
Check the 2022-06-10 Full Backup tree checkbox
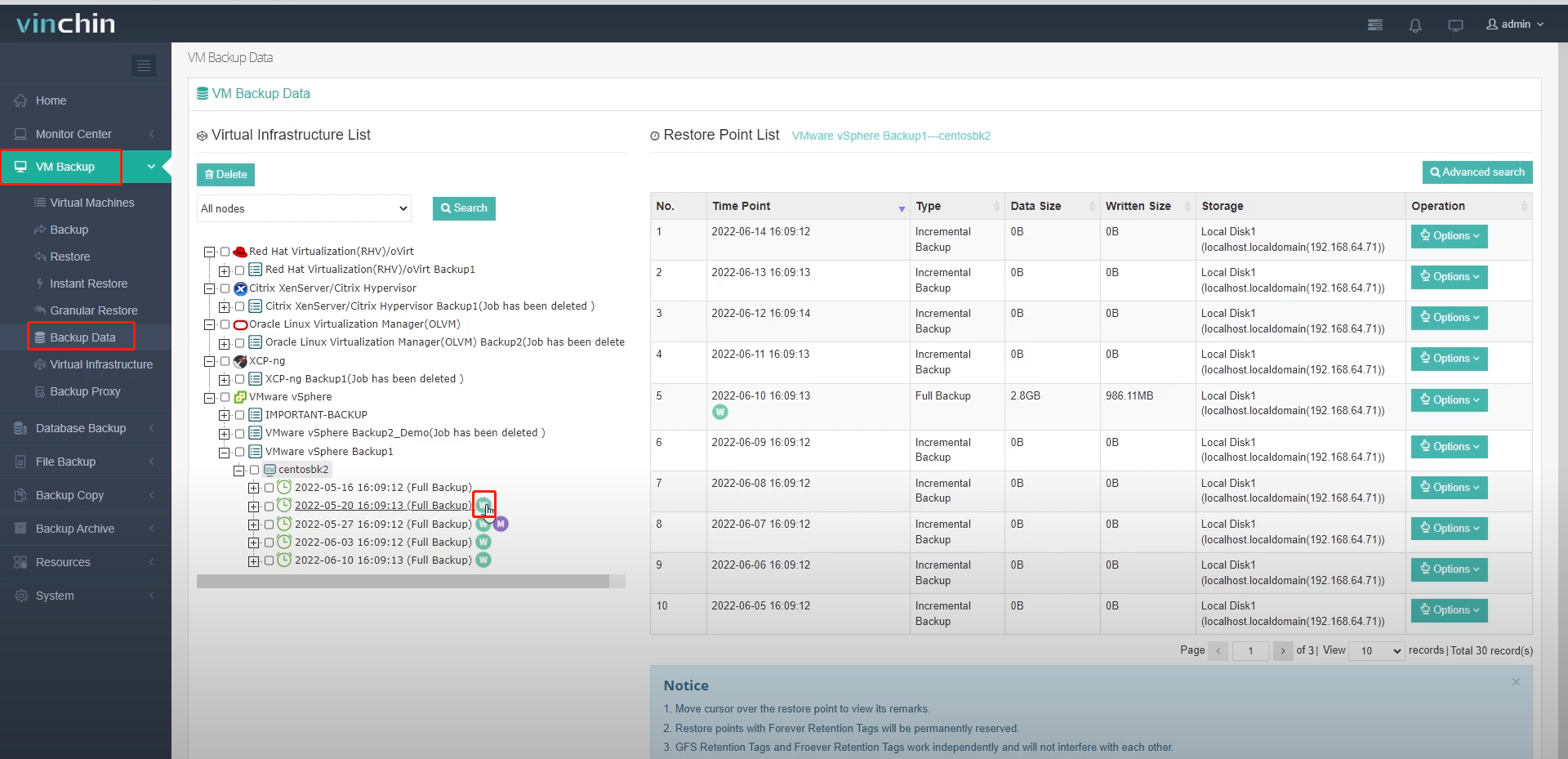coord(269,560)
